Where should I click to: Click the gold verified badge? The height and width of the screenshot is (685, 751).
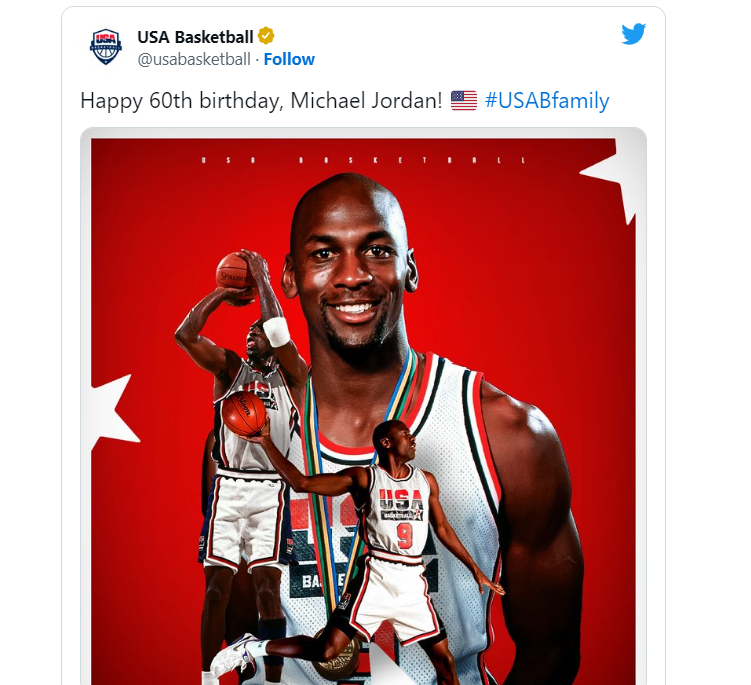pyautogui.click(x=266, y=36)
